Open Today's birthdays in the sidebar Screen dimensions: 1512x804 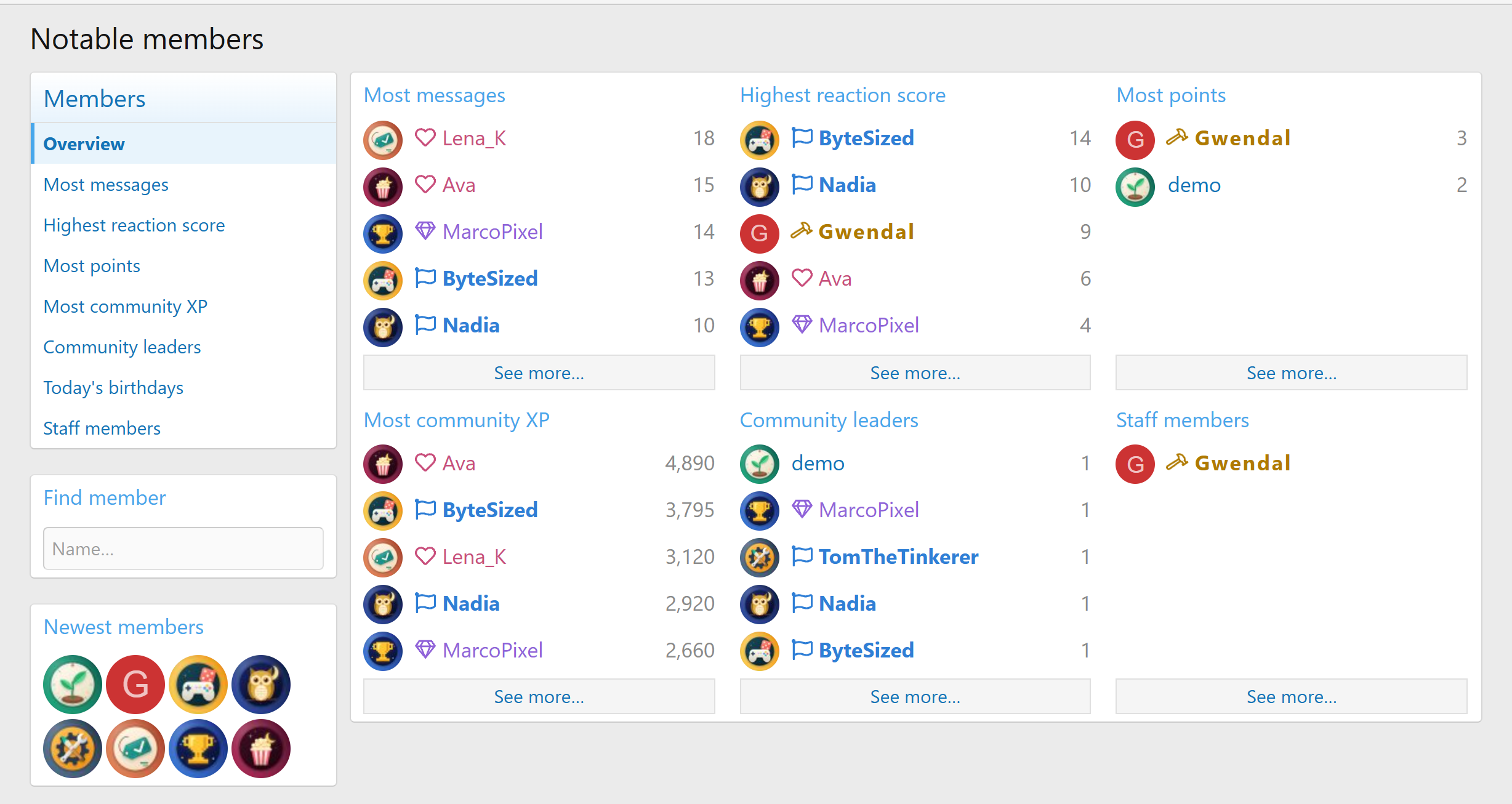tap(183, 387)
